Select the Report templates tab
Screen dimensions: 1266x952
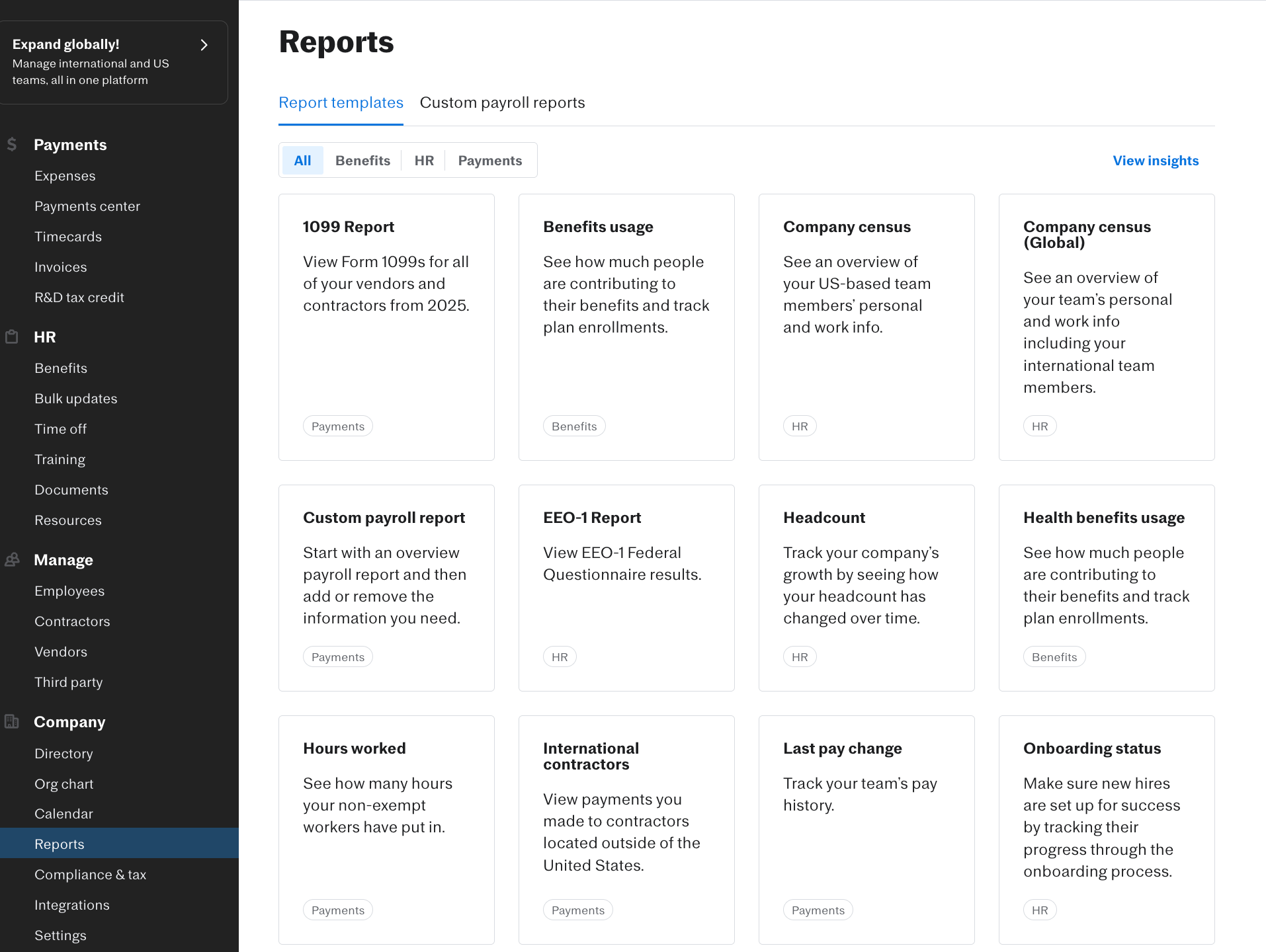point(341,102)
